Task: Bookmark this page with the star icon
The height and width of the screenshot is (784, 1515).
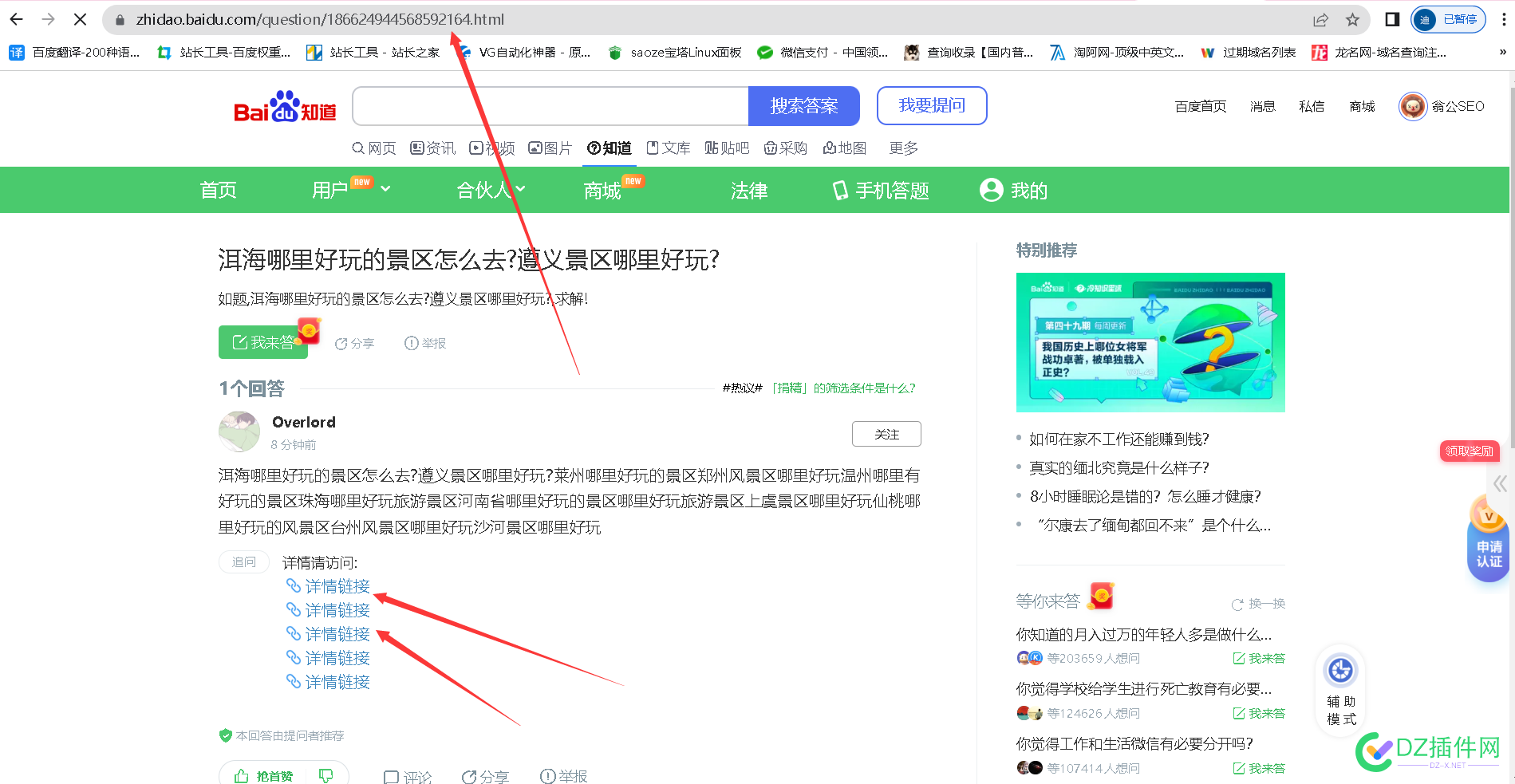Action: pos(1352,20)
